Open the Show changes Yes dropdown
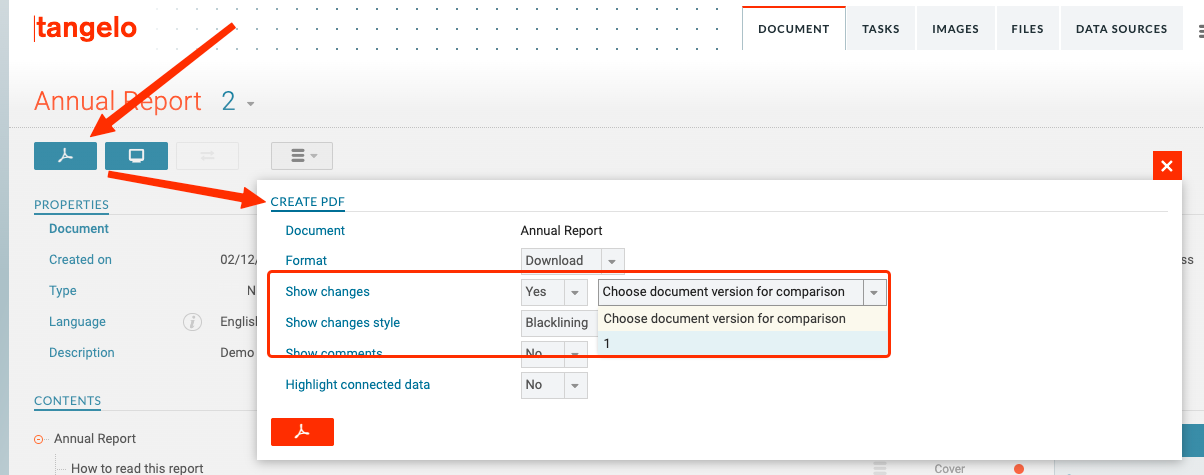The height and width of the screenshot is (475, 1204). click(x=554, y=292)
